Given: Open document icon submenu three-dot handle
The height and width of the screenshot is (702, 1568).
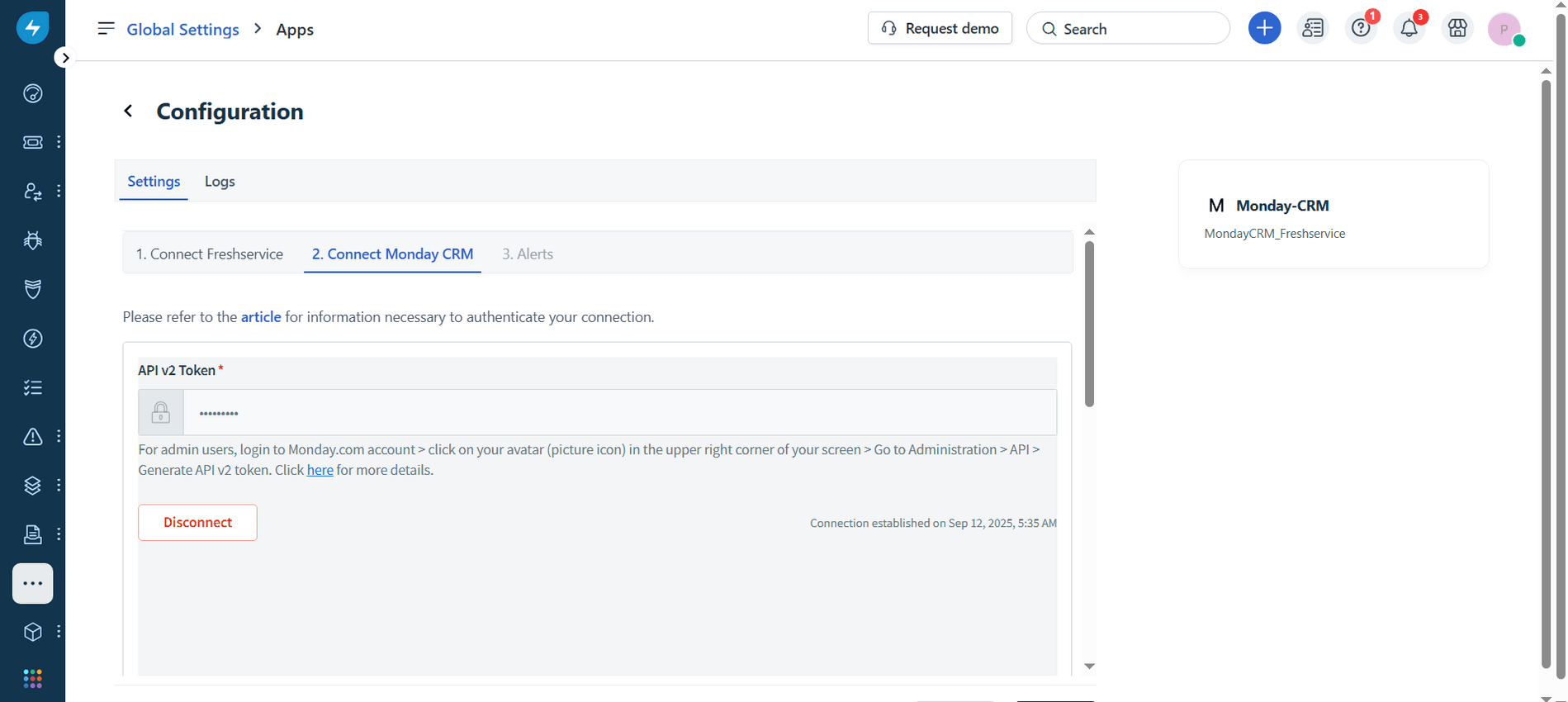Looking at the screenshot, I should 59,534.
